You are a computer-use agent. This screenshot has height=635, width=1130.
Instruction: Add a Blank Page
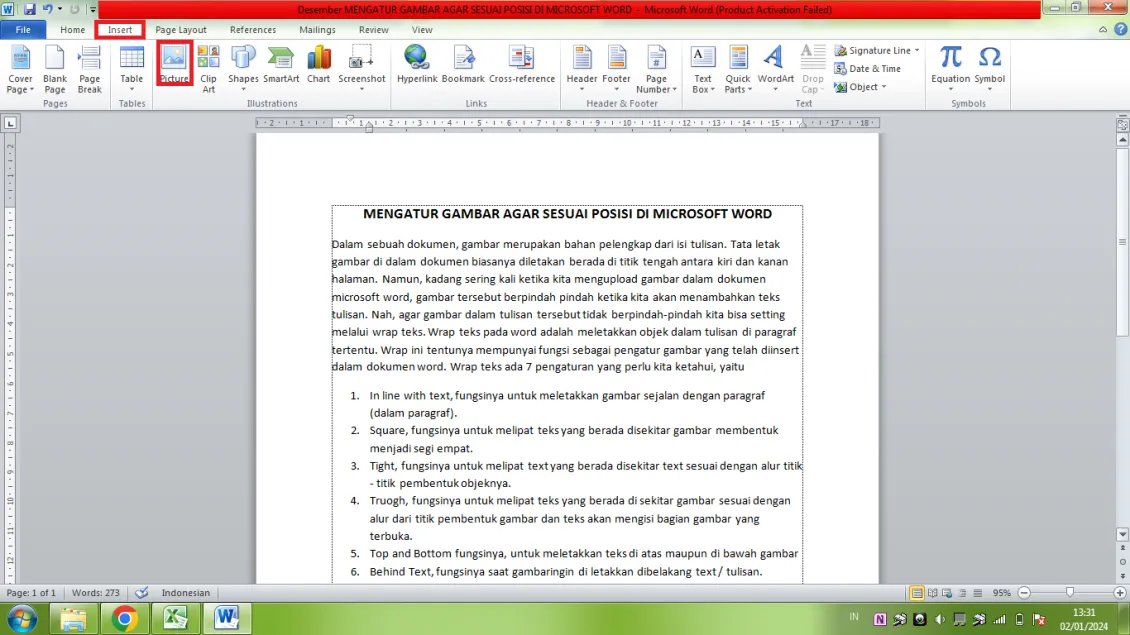tap(55, 69)
